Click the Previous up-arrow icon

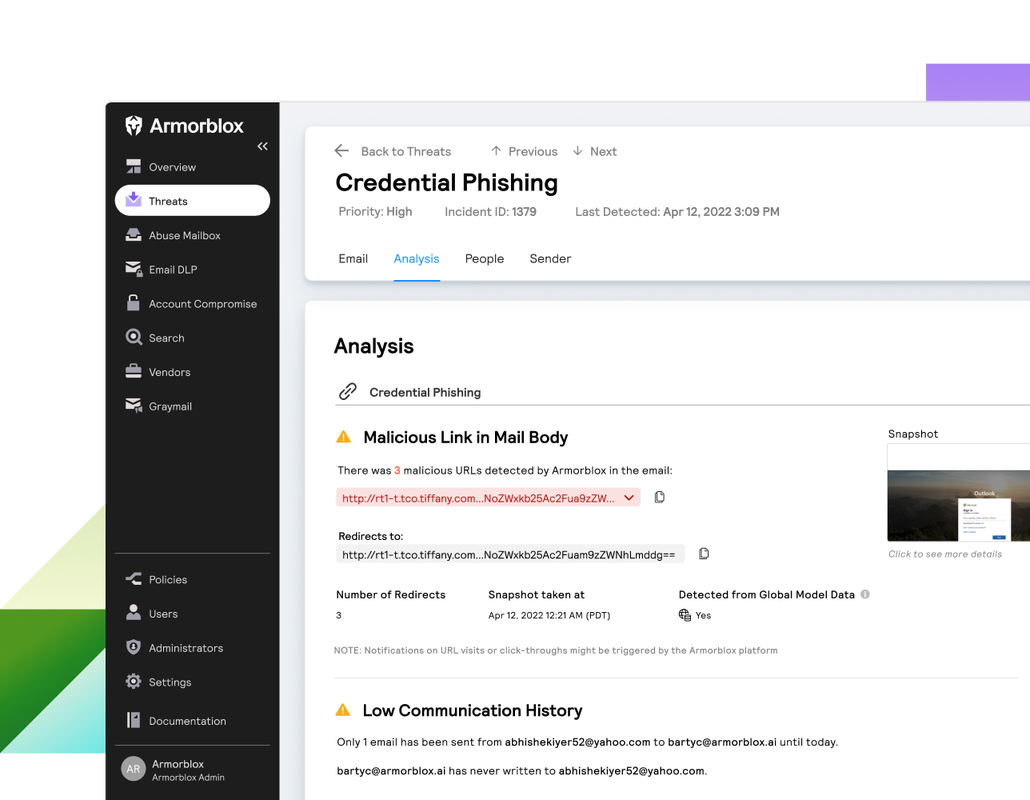click(x=496, y=151)
